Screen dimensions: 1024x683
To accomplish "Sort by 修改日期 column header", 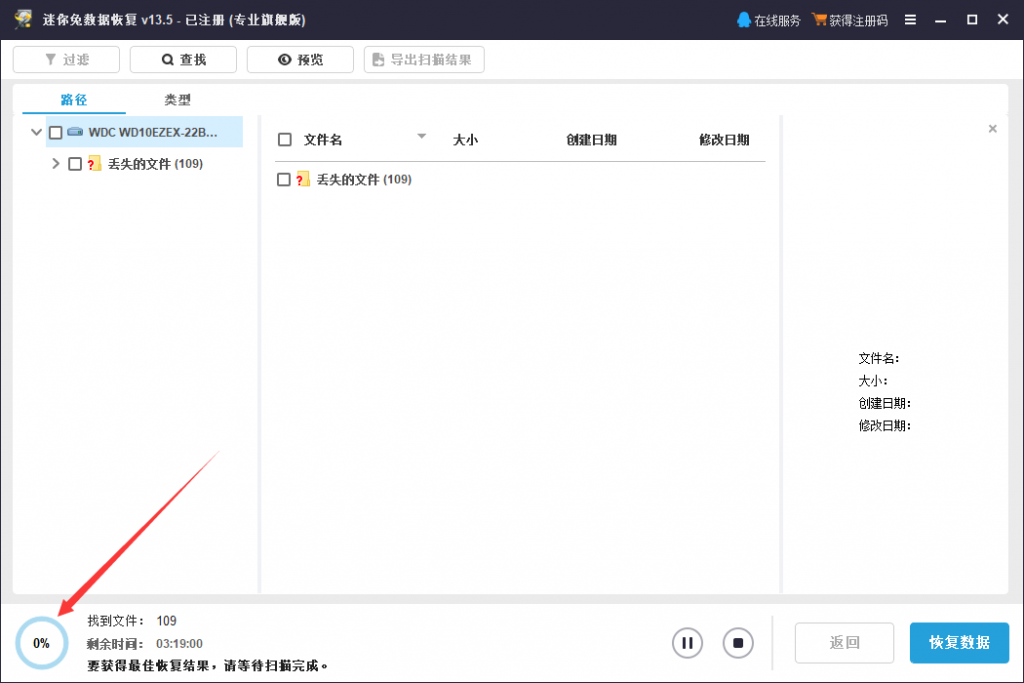I will tap(724, 140).
